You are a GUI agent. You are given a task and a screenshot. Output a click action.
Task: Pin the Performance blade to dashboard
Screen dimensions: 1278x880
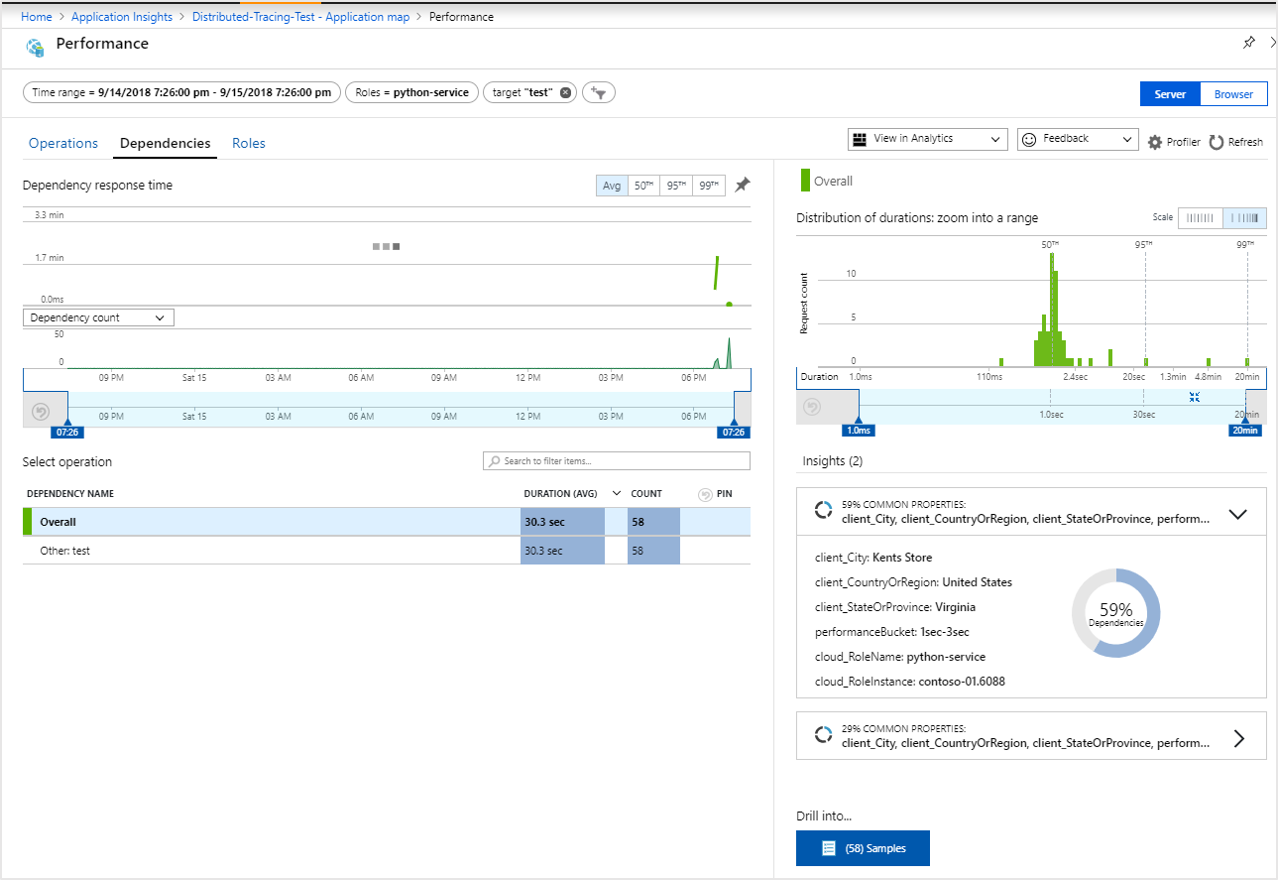1248,43
